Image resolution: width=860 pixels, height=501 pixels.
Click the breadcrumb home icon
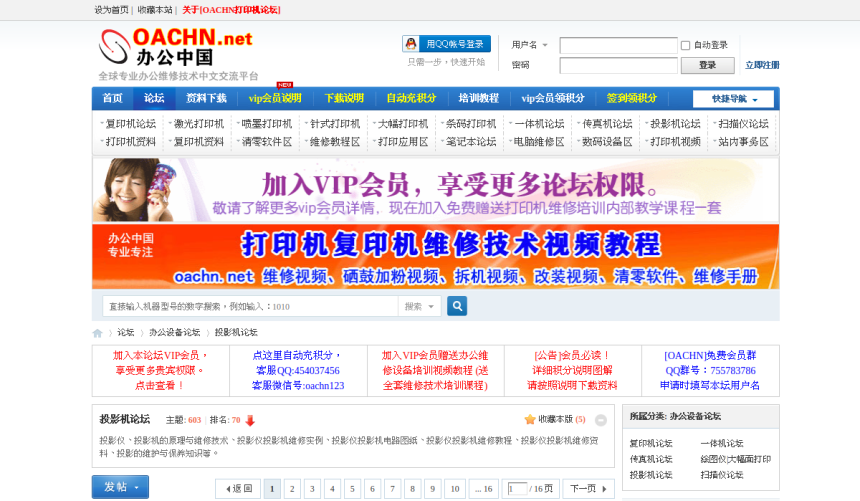point(98,333)
